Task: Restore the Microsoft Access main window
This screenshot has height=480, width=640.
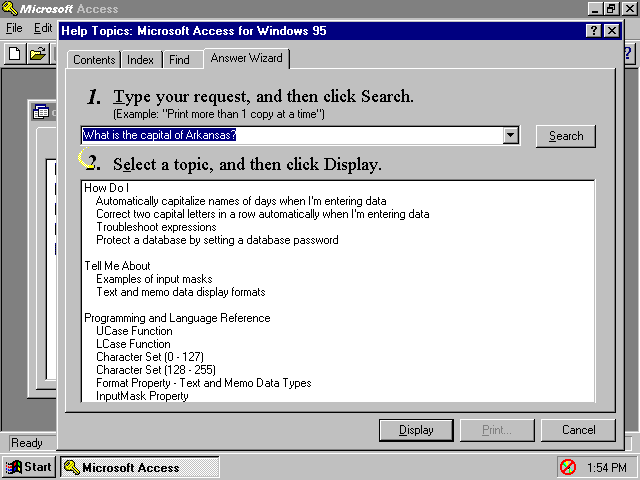Action: coord(611,8)
